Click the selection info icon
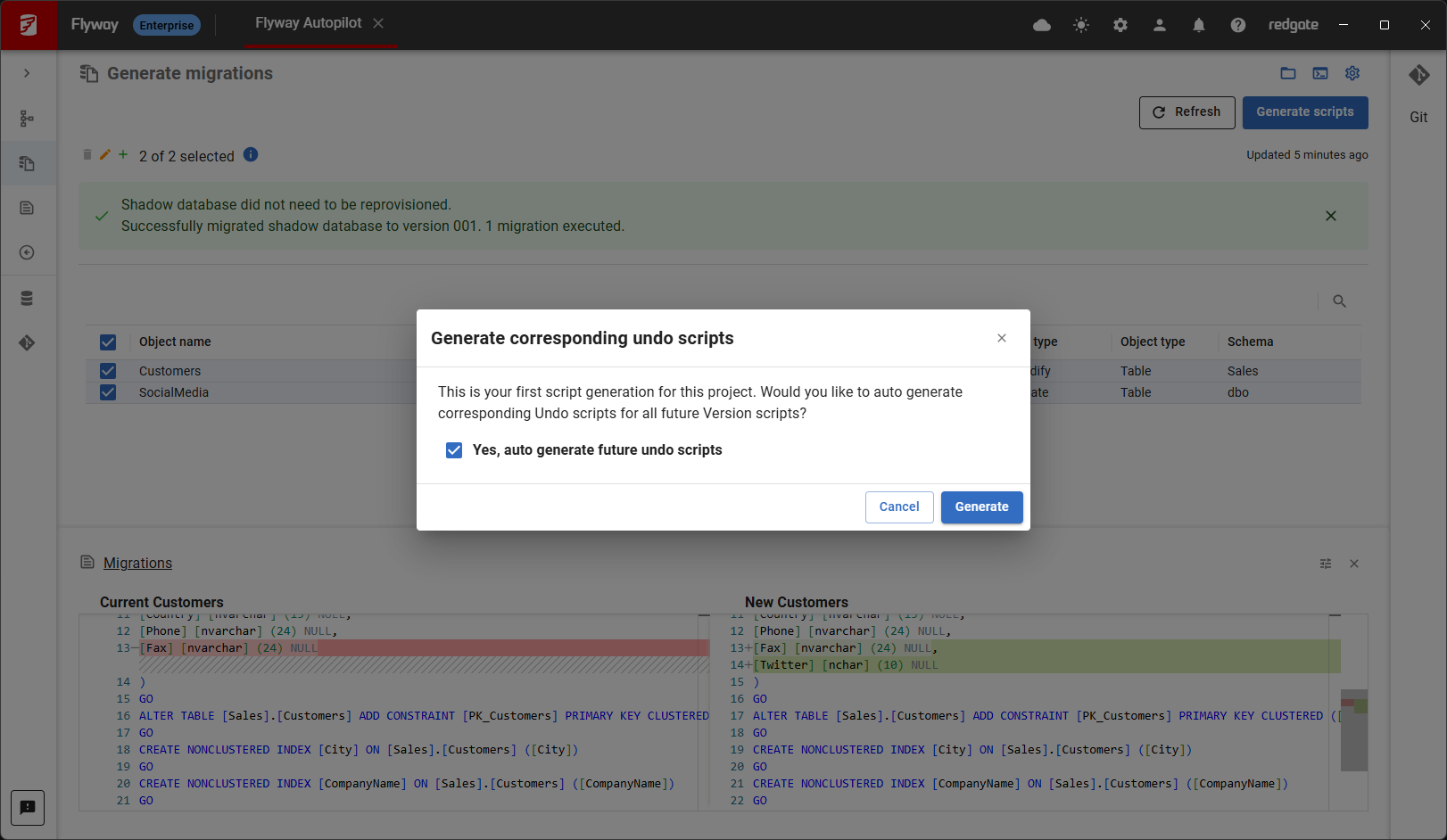The image size is (1447, 840). click(251, 154)
